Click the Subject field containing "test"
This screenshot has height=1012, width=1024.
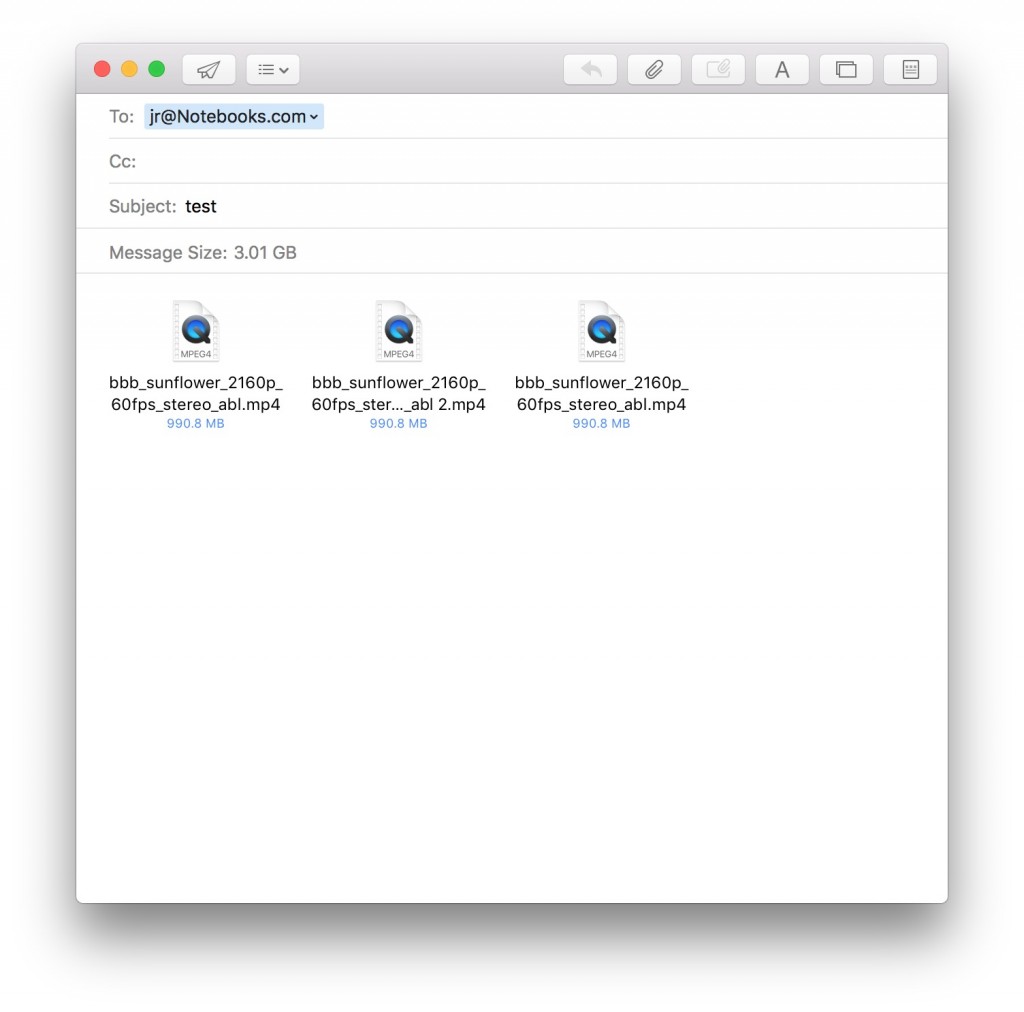528,206
